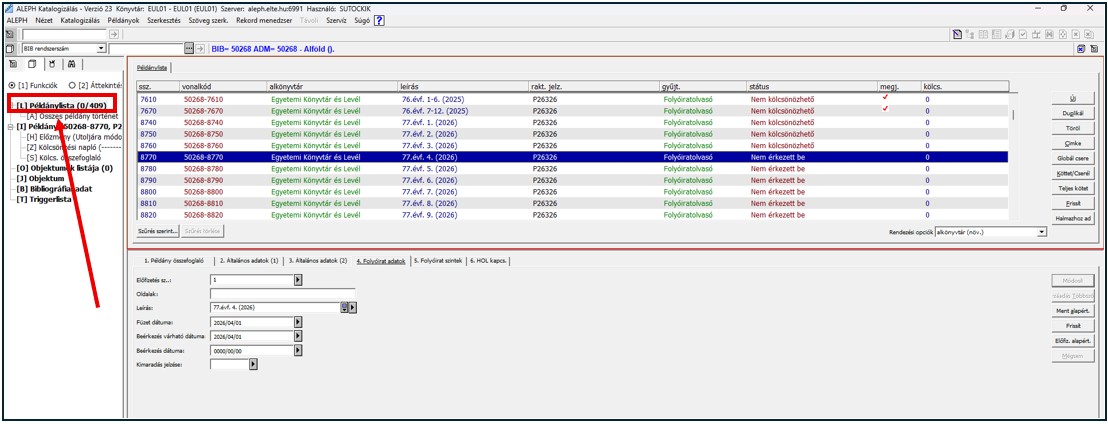Open the Nézet menu
This screenshot has width=1108, height=424.
coord(44,20)
